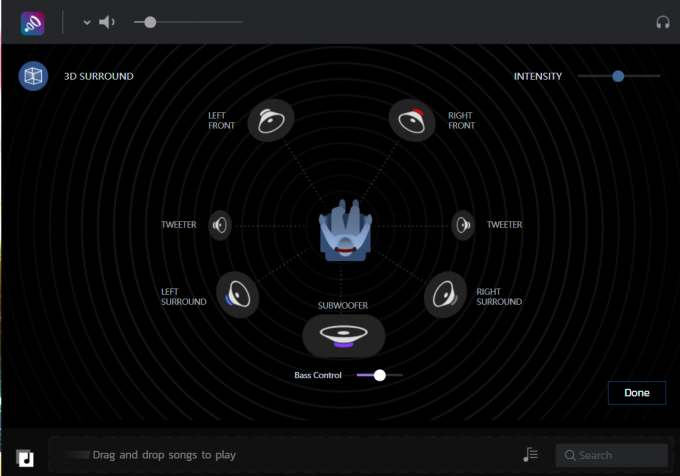This screenshot has height=476, width=680.
Task: Toggle the Right Surround speaker
Action: pos(445,295)
